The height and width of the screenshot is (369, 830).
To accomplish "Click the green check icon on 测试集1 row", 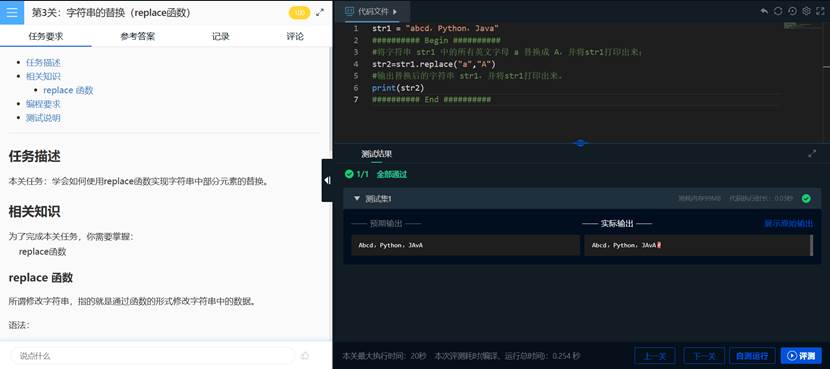I will 806,199.
